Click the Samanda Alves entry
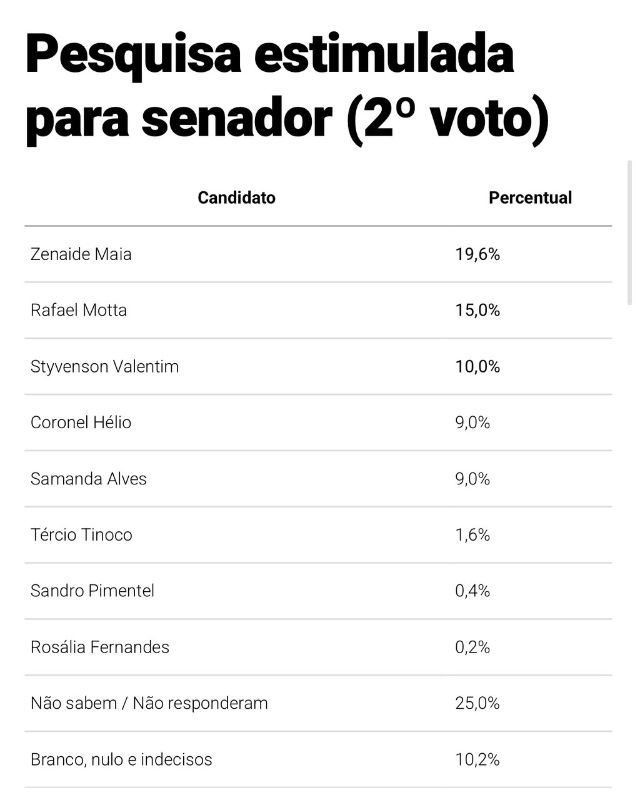The height and width of the screenshot is (800, 636). [x=88, y=479]
